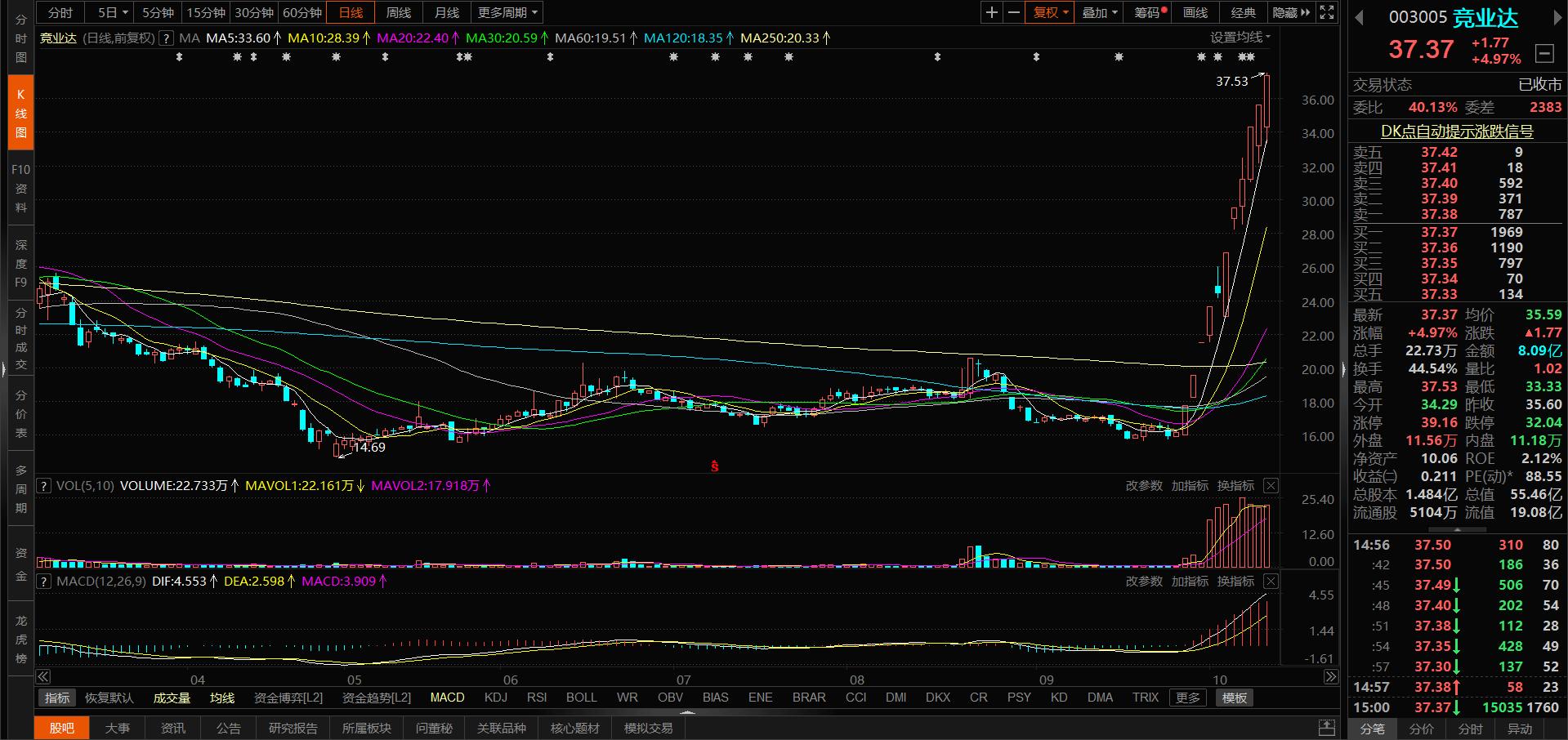Zoom in chart with plus icon

(x=991, y=12)
